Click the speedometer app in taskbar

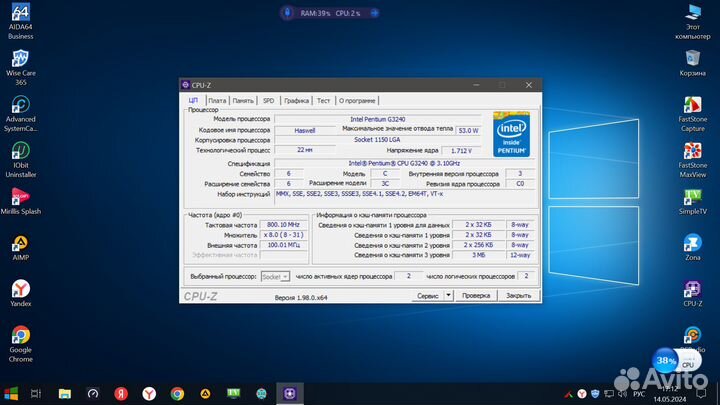click(x=93, y=394)
